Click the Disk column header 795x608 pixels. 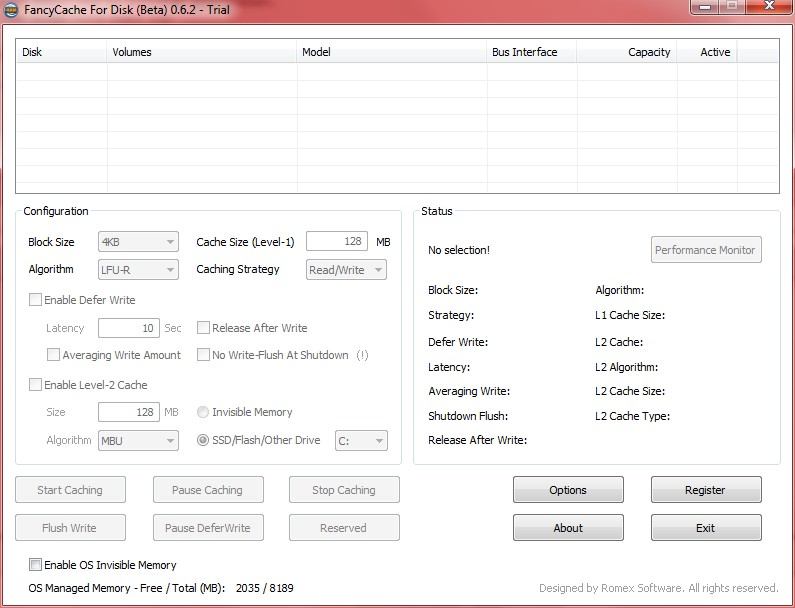[x=61, y=52]
